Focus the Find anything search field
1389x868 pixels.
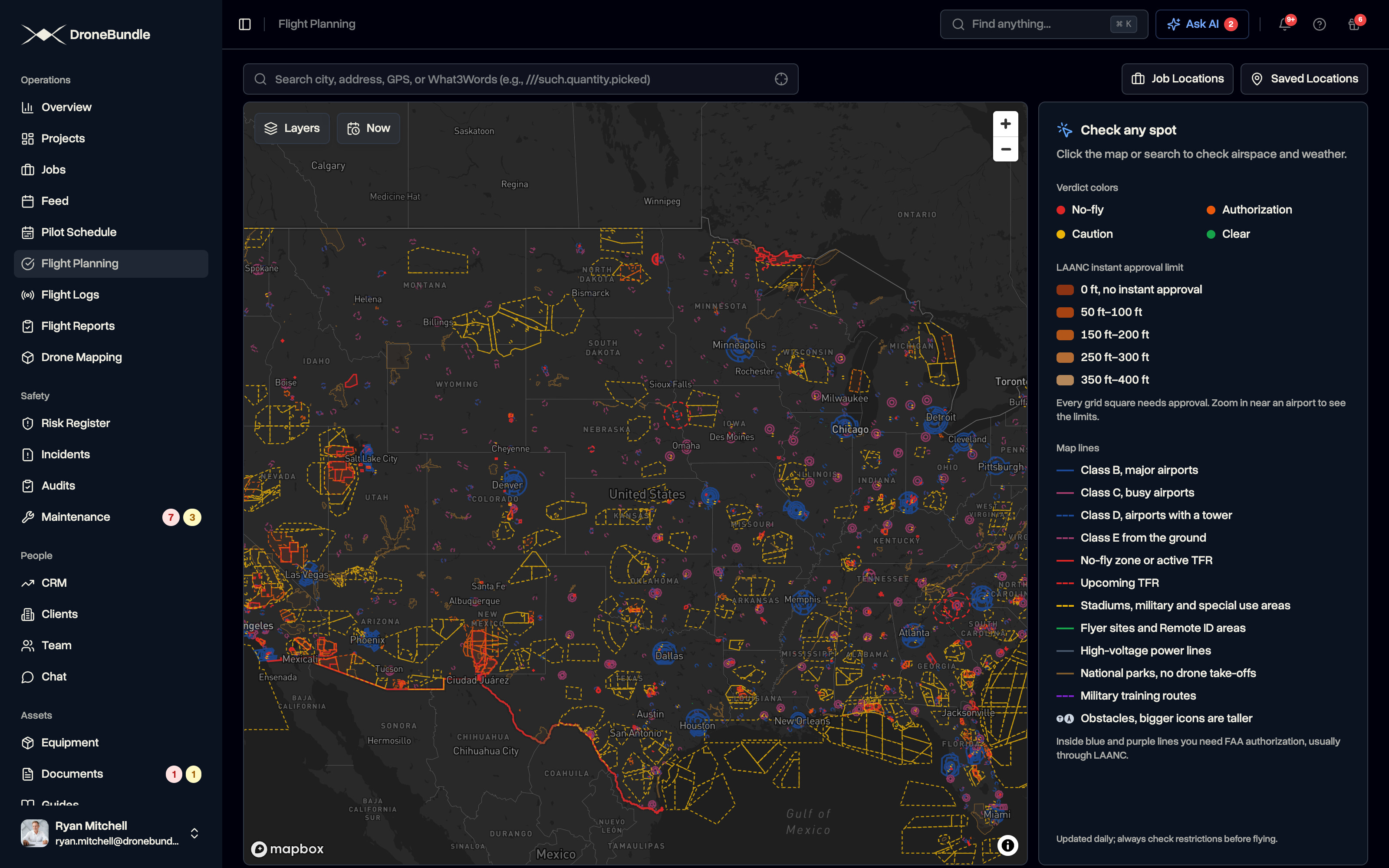tap(1043, 24)
